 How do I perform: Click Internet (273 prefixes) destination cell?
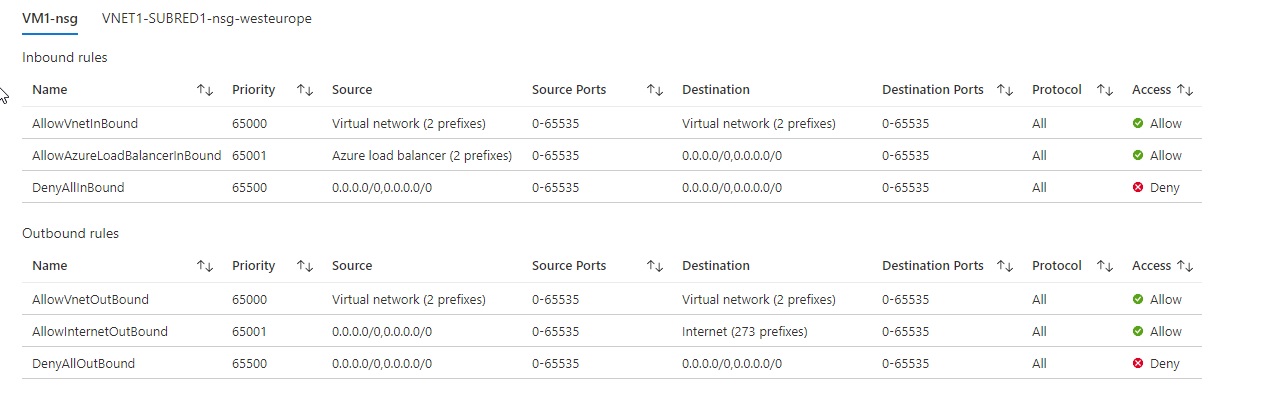(x=745, y=331)
